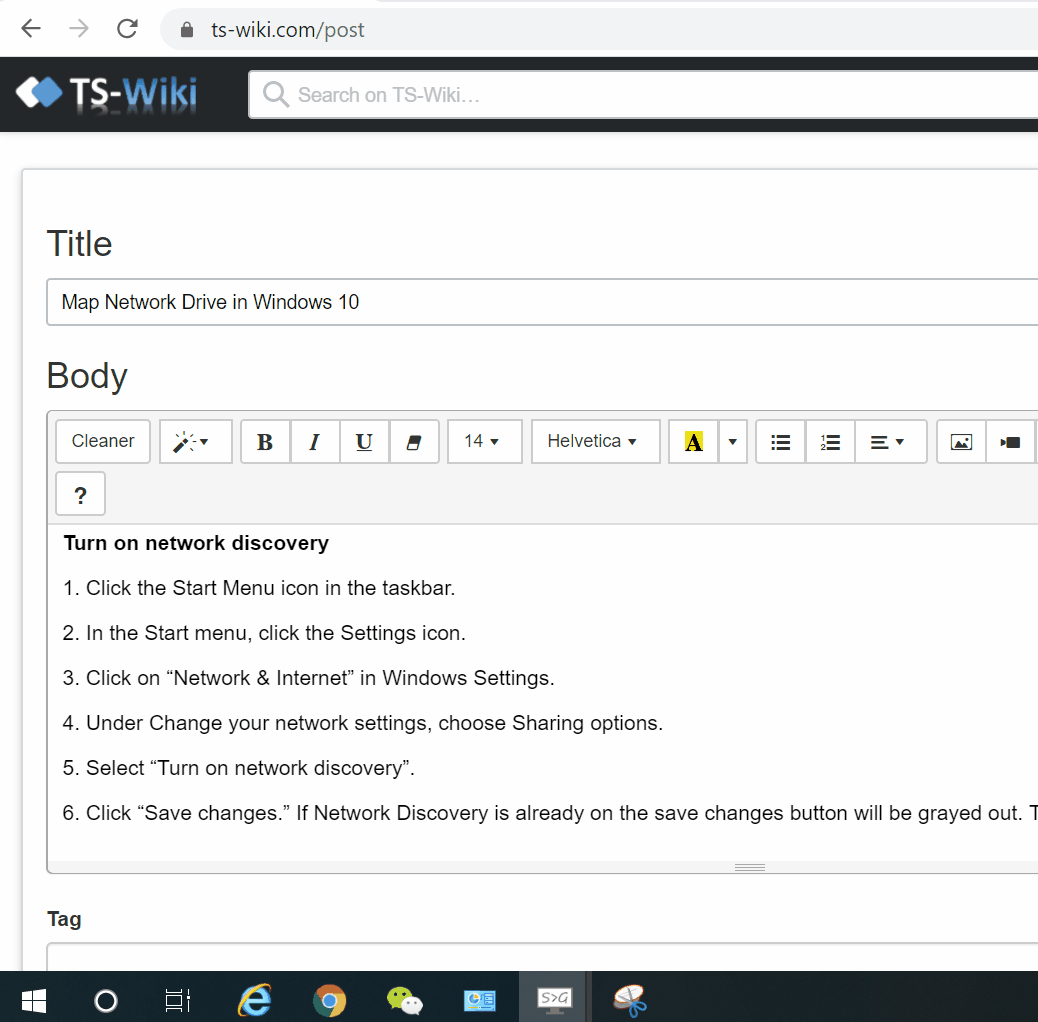Open the Helvetica font family dropdown
Screen dimensions: 1038x1022
point(595,442)
